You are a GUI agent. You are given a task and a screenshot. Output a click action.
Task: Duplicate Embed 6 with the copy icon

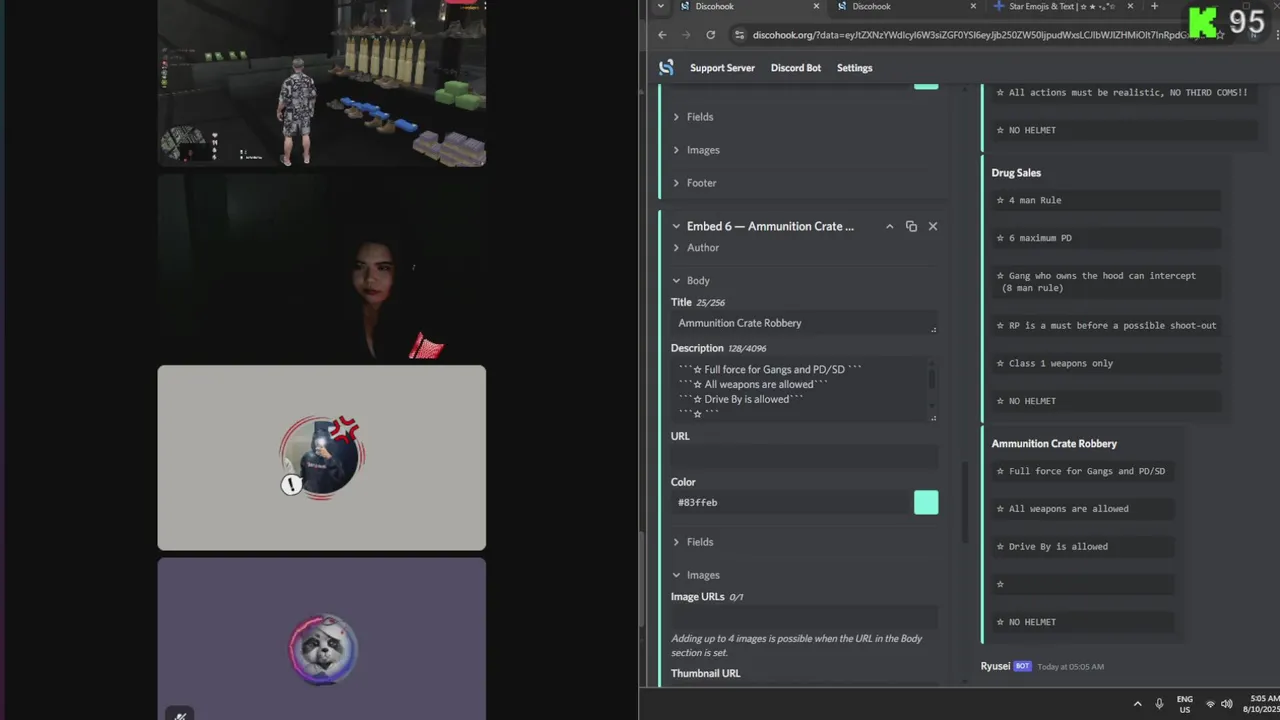coord(911,226)
